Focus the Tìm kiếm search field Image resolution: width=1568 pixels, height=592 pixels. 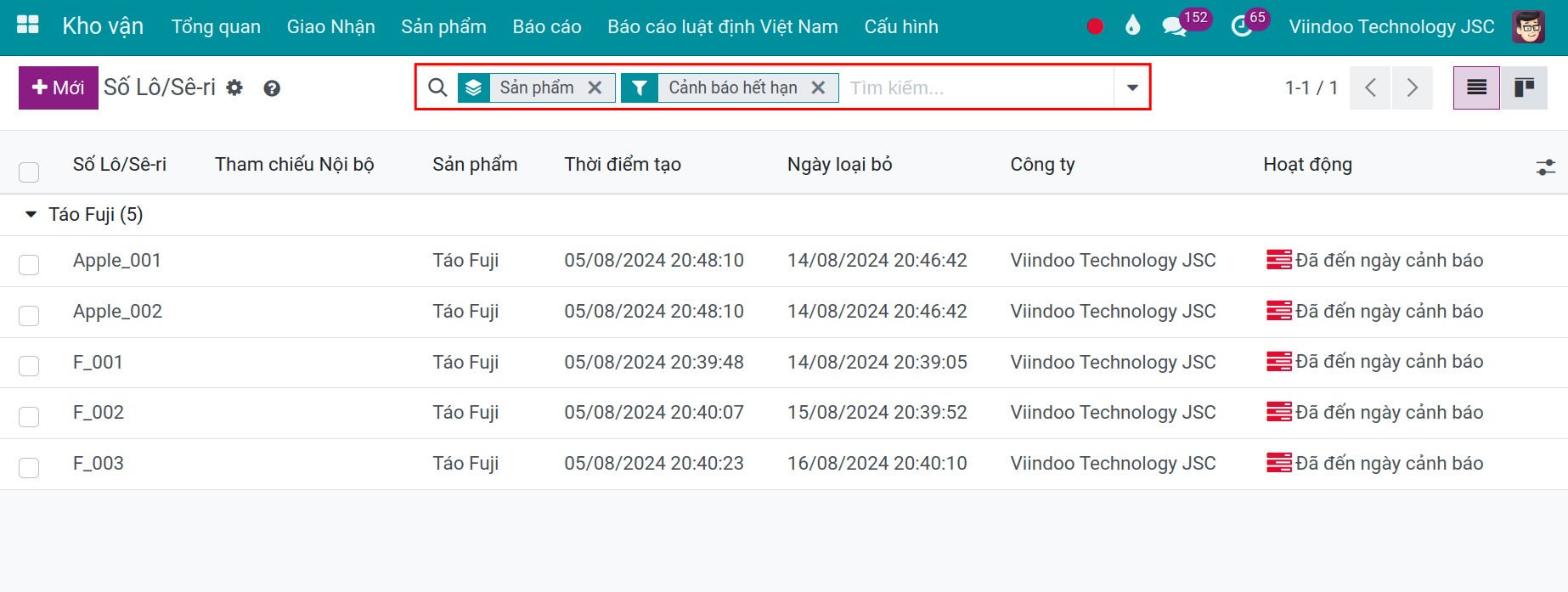978,87
